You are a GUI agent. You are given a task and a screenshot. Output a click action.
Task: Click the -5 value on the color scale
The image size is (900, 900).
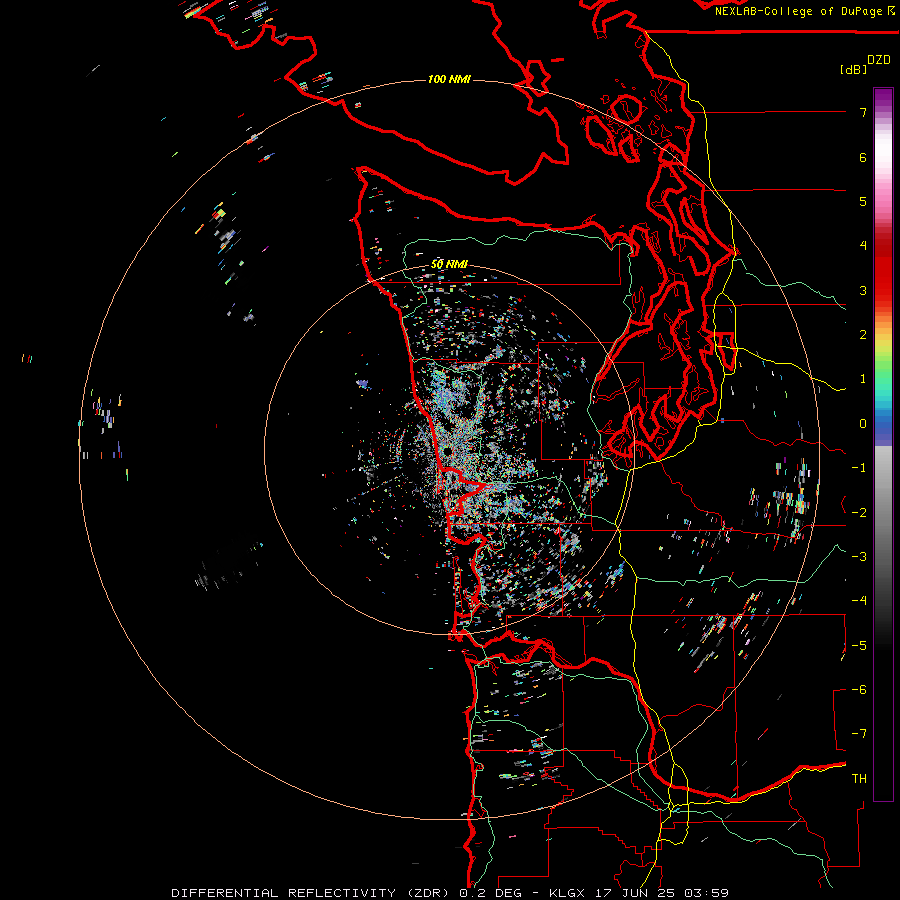click(859, 646)
